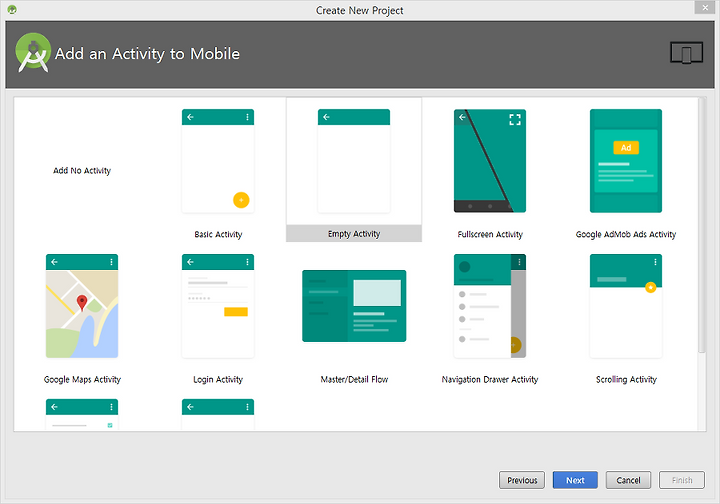Click the Basic Activity label

(218, 235)
